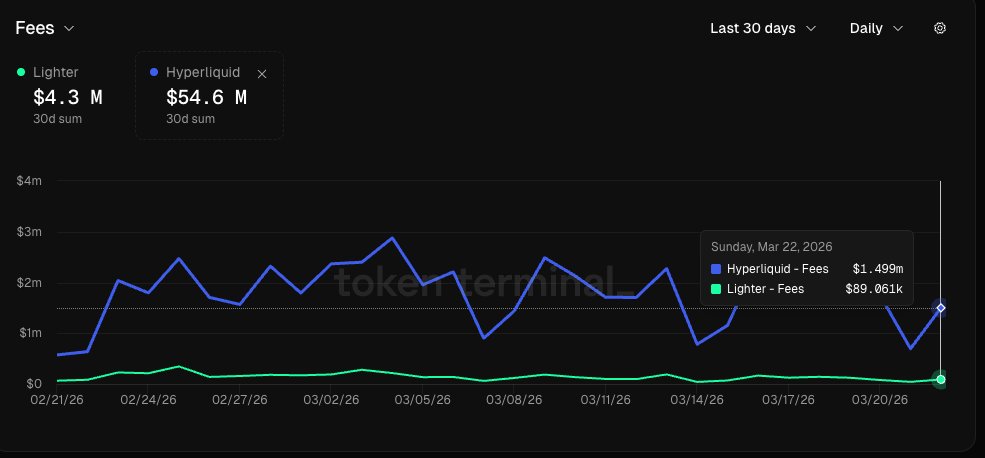
Task: Click the $89.061k tooltip value
Action: click(874, 289)
